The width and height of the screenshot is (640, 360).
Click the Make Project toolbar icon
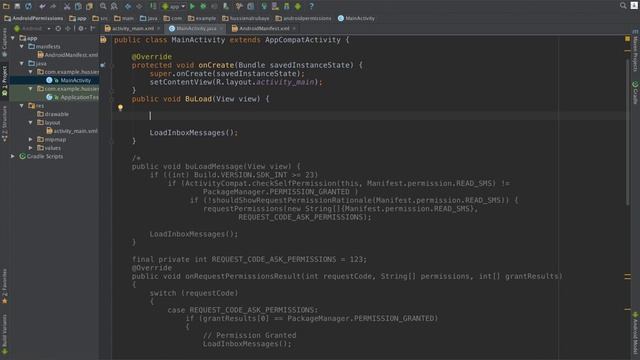[x=153, y=6]
